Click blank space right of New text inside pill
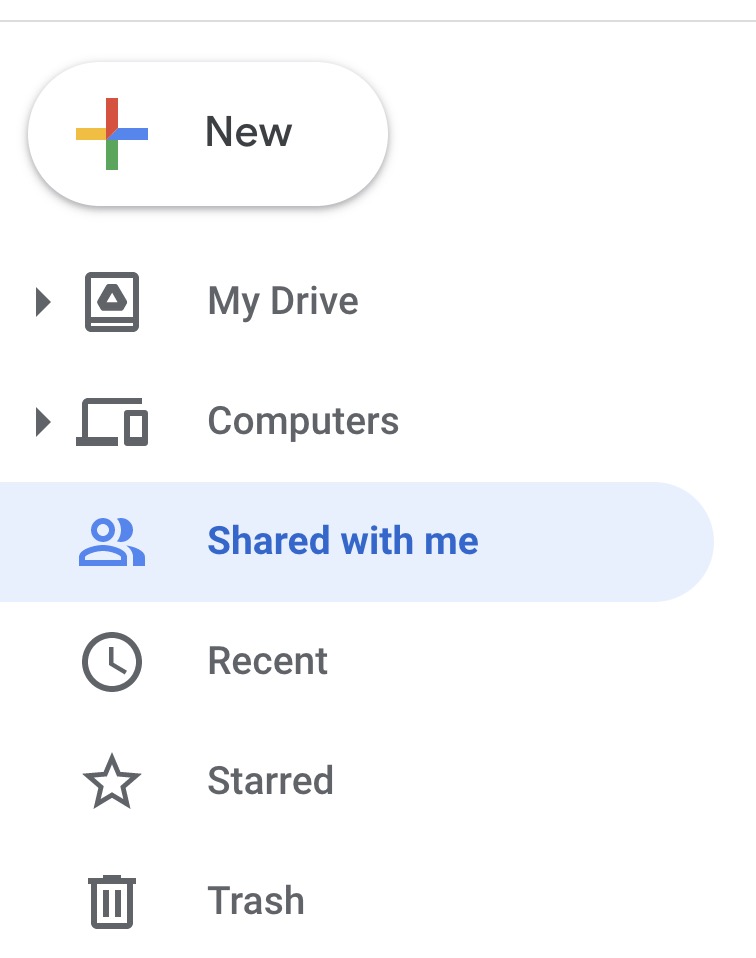The width and height of the screenshot is (756, 958). [x=338, y=133]
